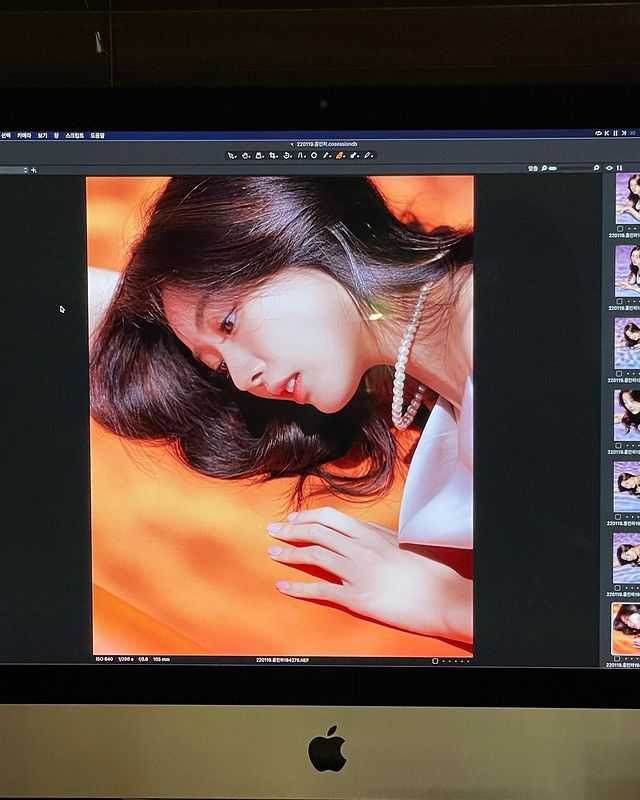Screen dimensions: 640x800
Task: Select the pointer cursor tool in toolbar
Action: (x=231, y=155)
